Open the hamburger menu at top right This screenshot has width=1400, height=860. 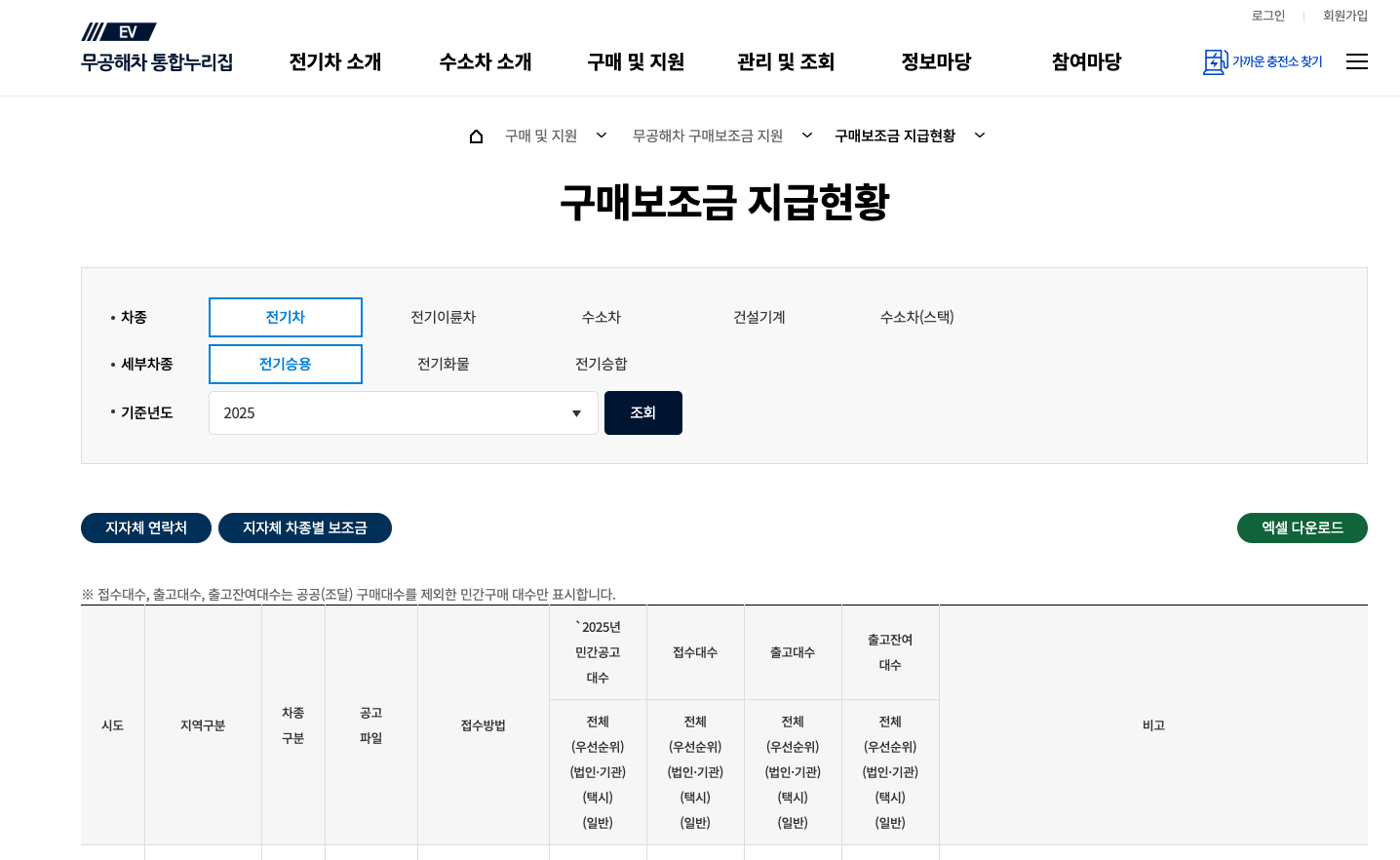(x=1357, y=60)
